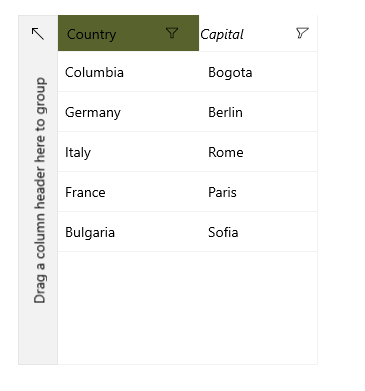Click the 'Drag a column header here to group' panel

[39, 190]
